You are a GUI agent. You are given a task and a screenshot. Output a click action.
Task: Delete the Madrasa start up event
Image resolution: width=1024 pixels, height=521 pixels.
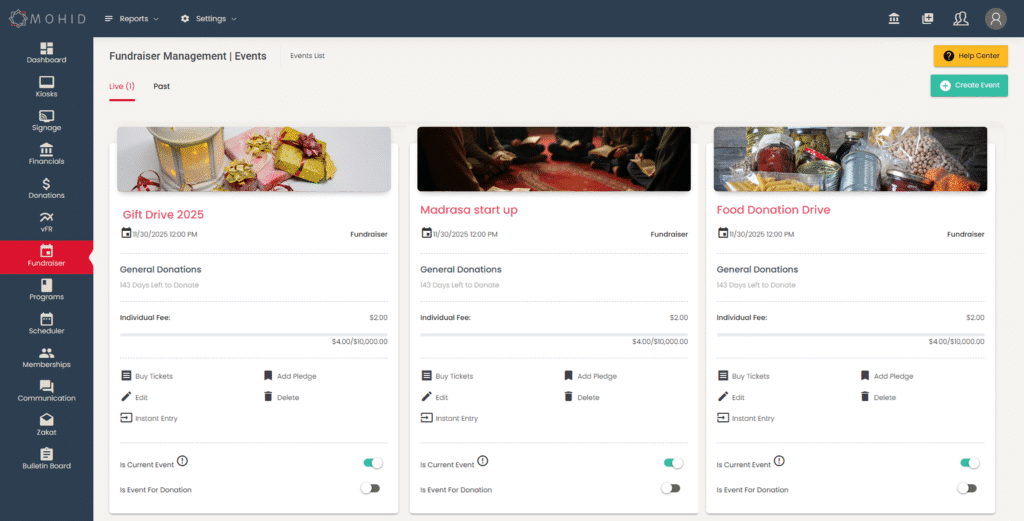(x=581, y=397)
